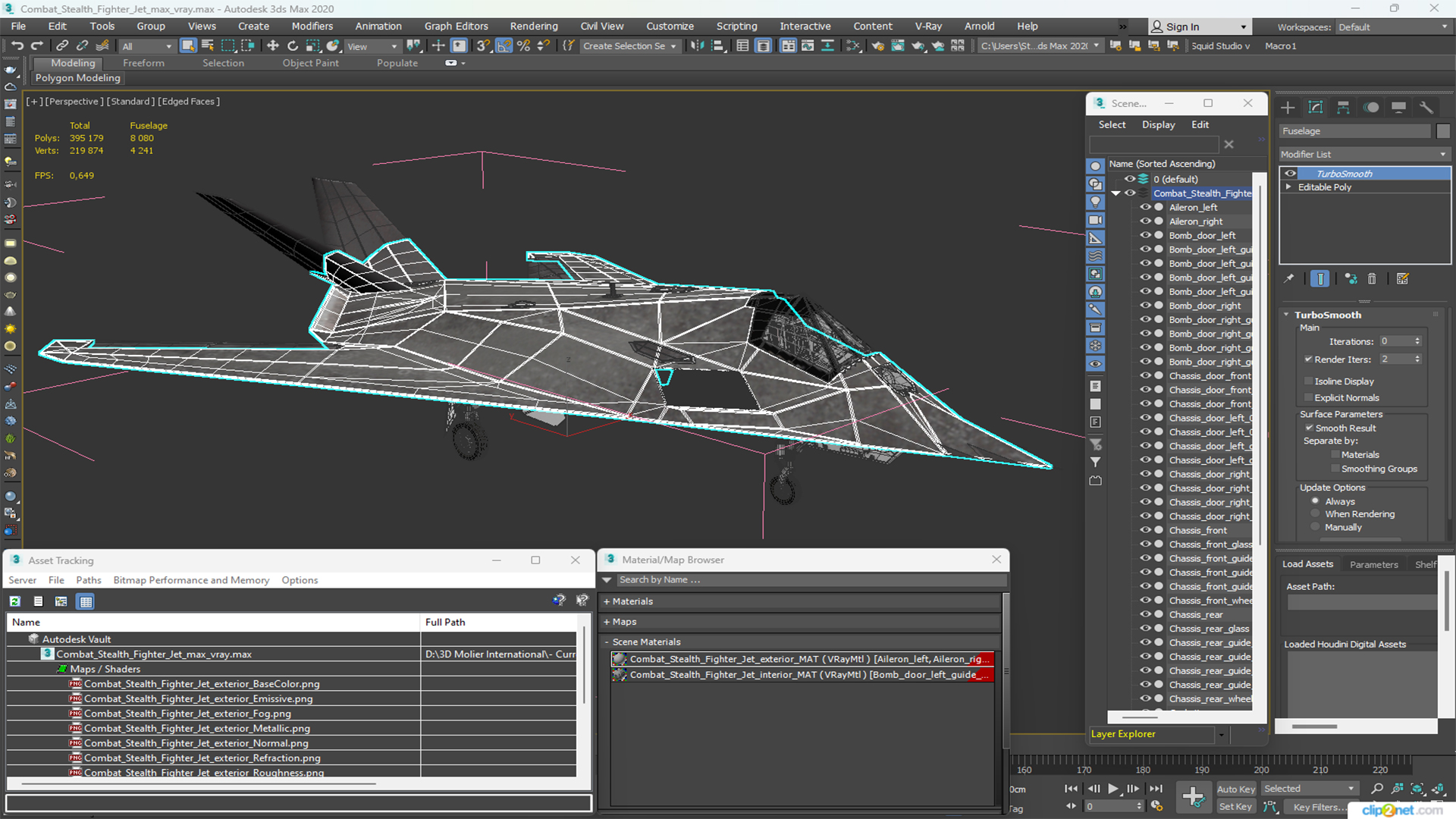Image resolution: width=1456 pixels, height=819 pixels.
Task: Play the animation
Action: (1112, 789)
